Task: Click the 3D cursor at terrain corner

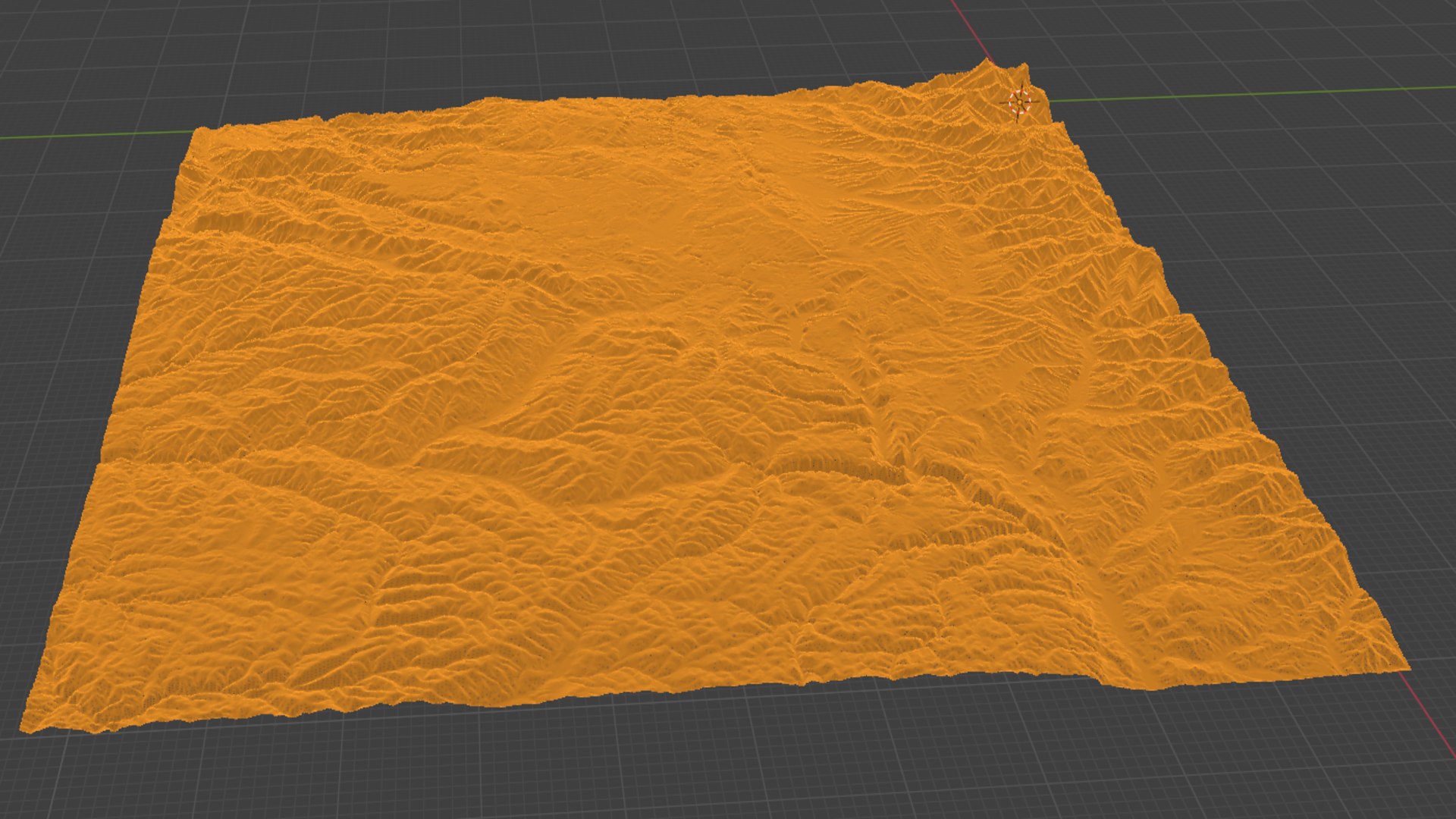Action: [x=1021, y=101]
